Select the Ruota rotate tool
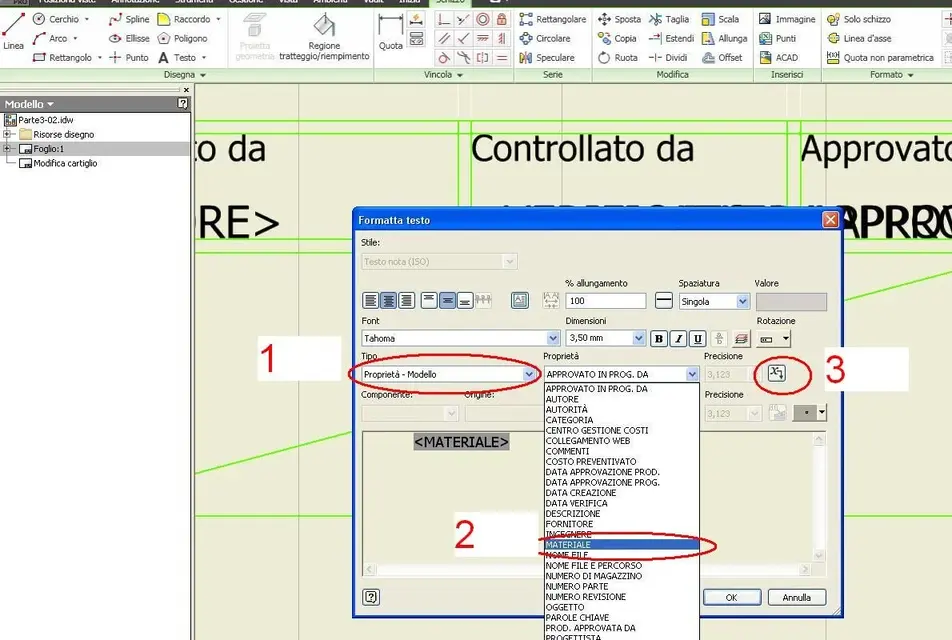Screen dimensions: 952x640 pos(617,58)
